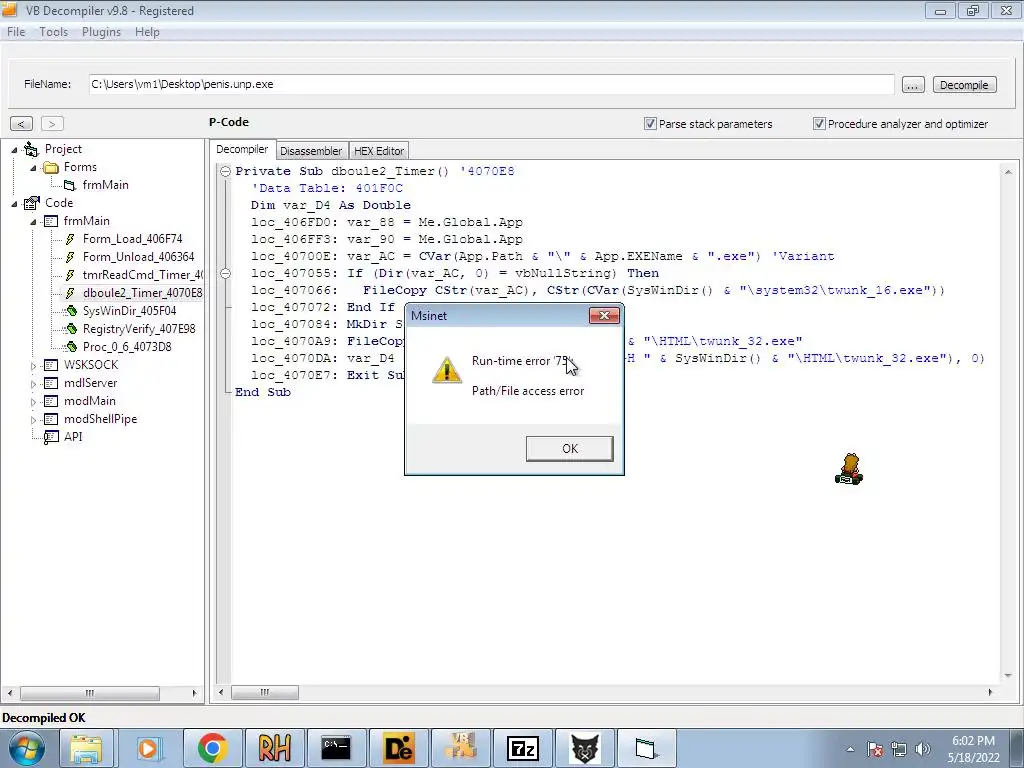Select the modMain module icon

tap(51, 401)
